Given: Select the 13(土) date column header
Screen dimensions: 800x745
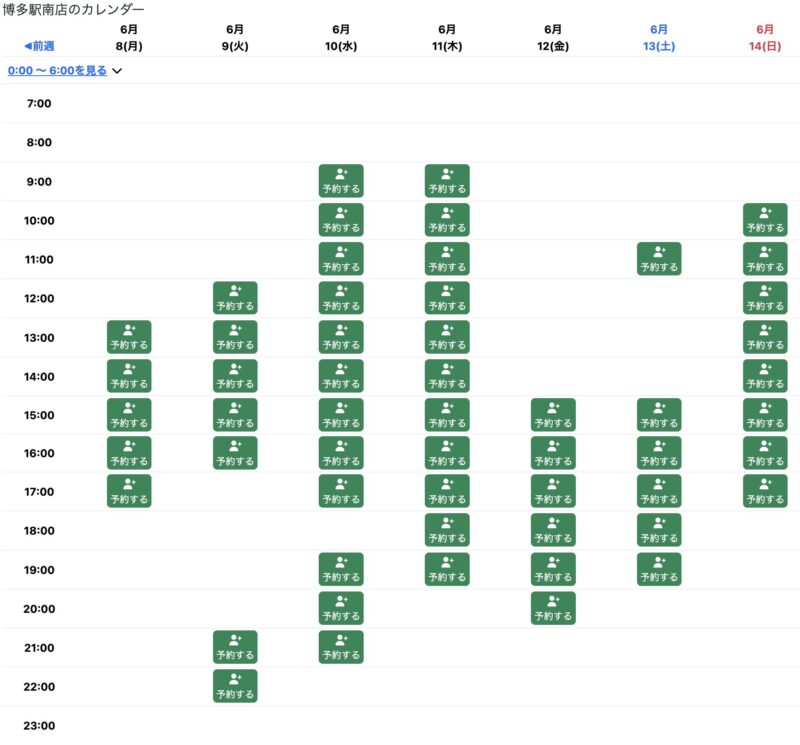Looking at the screenshot, I should pyautogui.click(x=659, y=38).
